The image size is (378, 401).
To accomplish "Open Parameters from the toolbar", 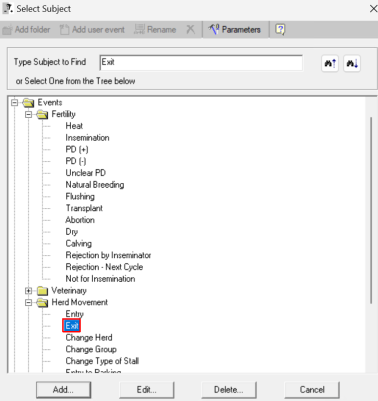I will point(234,30).
